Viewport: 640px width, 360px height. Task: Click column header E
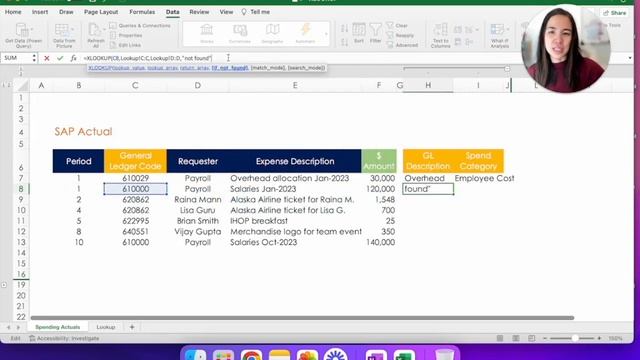(295, 86)
